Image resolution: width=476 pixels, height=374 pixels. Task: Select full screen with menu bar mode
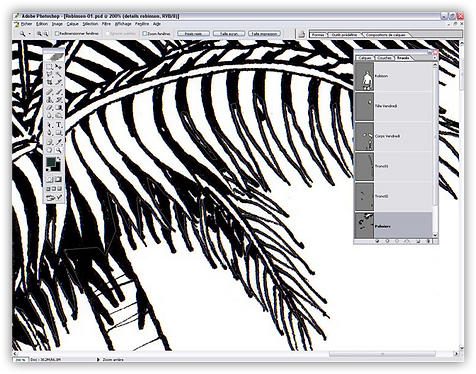(x=53, y=189)
